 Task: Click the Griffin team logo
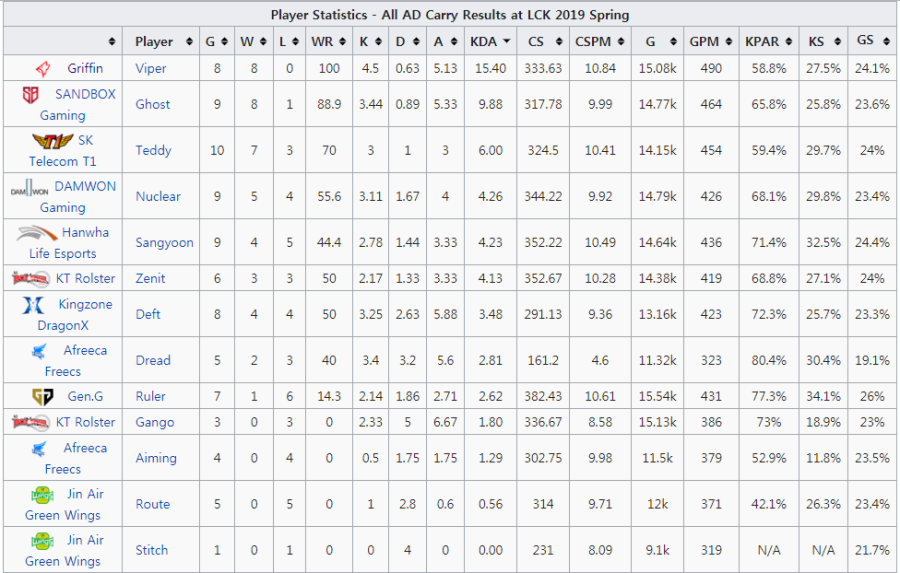tap(43, 69)
